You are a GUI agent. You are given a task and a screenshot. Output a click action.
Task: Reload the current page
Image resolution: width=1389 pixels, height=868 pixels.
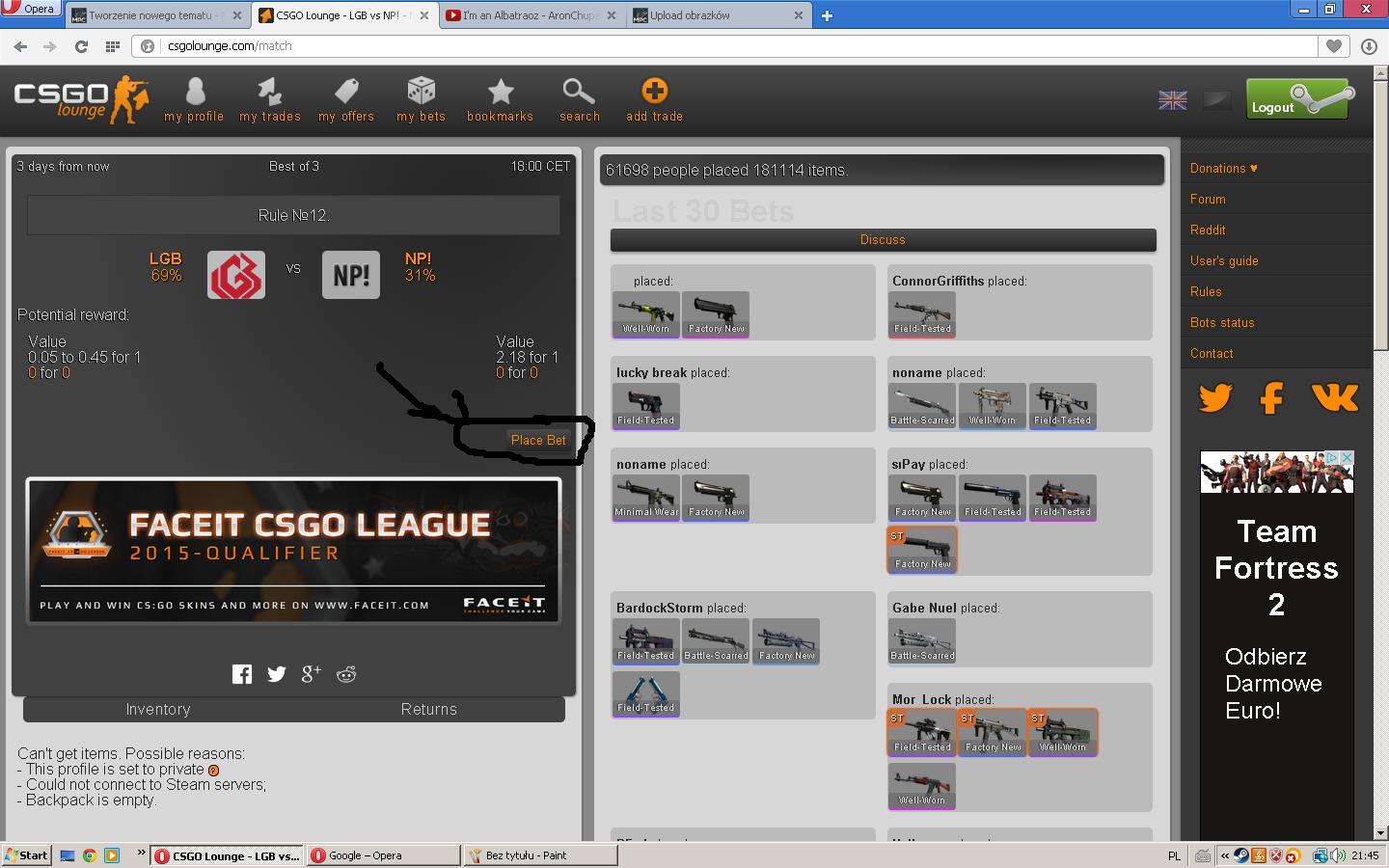click(81, 46)
